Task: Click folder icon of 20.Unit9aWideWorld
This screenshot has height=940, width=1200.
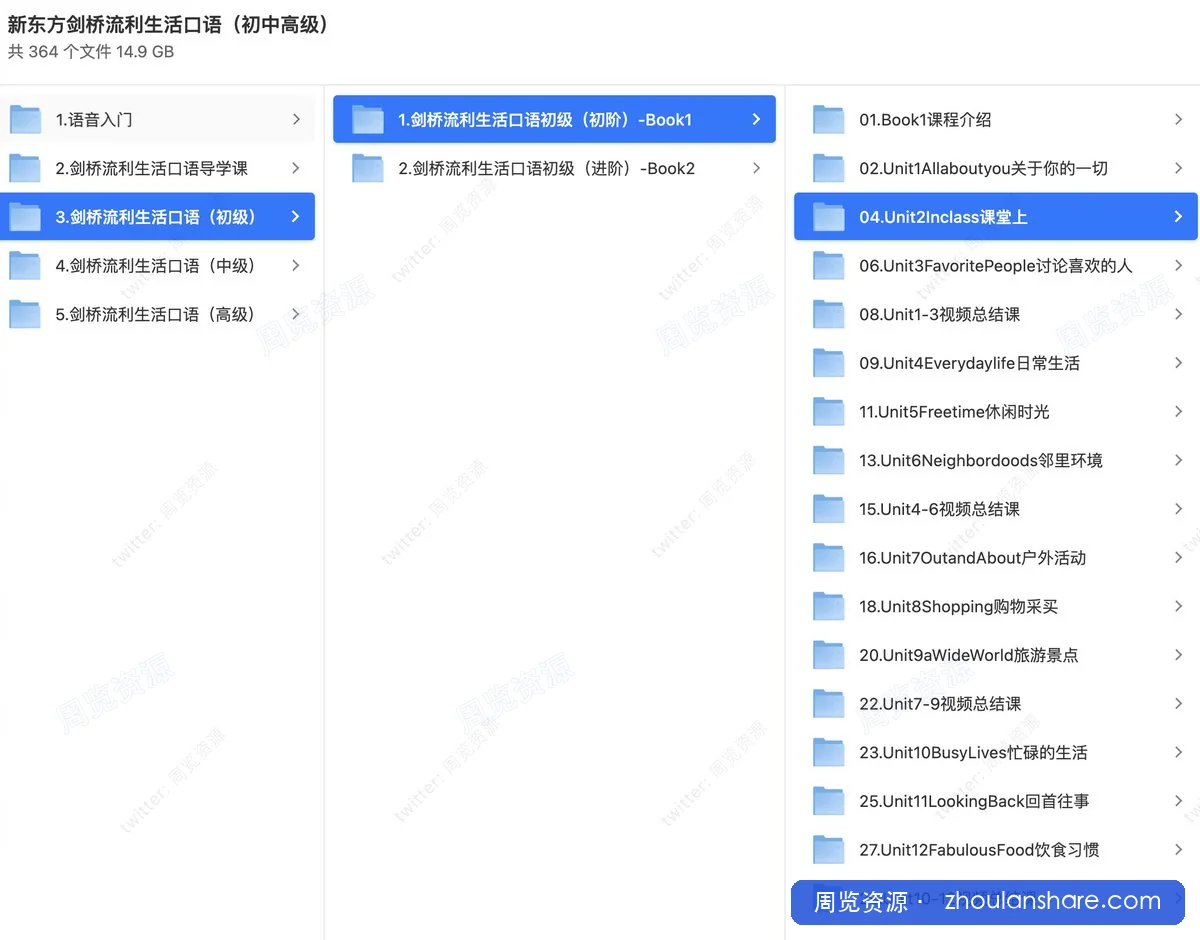Action: [x=829, y=655]
